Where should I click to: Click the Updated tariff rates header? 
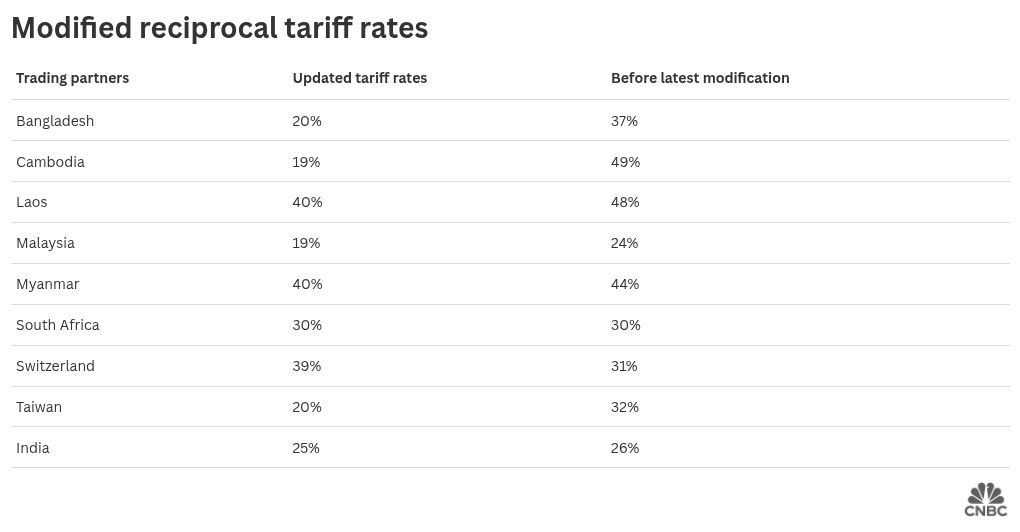[x=359, y=78]
